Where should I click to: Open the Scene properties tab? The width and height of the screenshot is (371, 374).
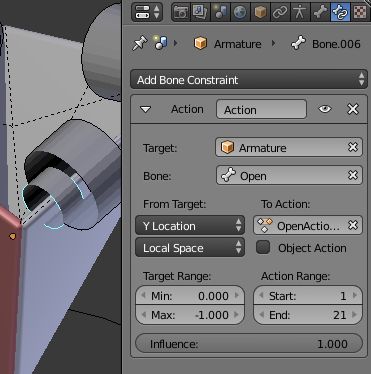click(x=220, y=12)
